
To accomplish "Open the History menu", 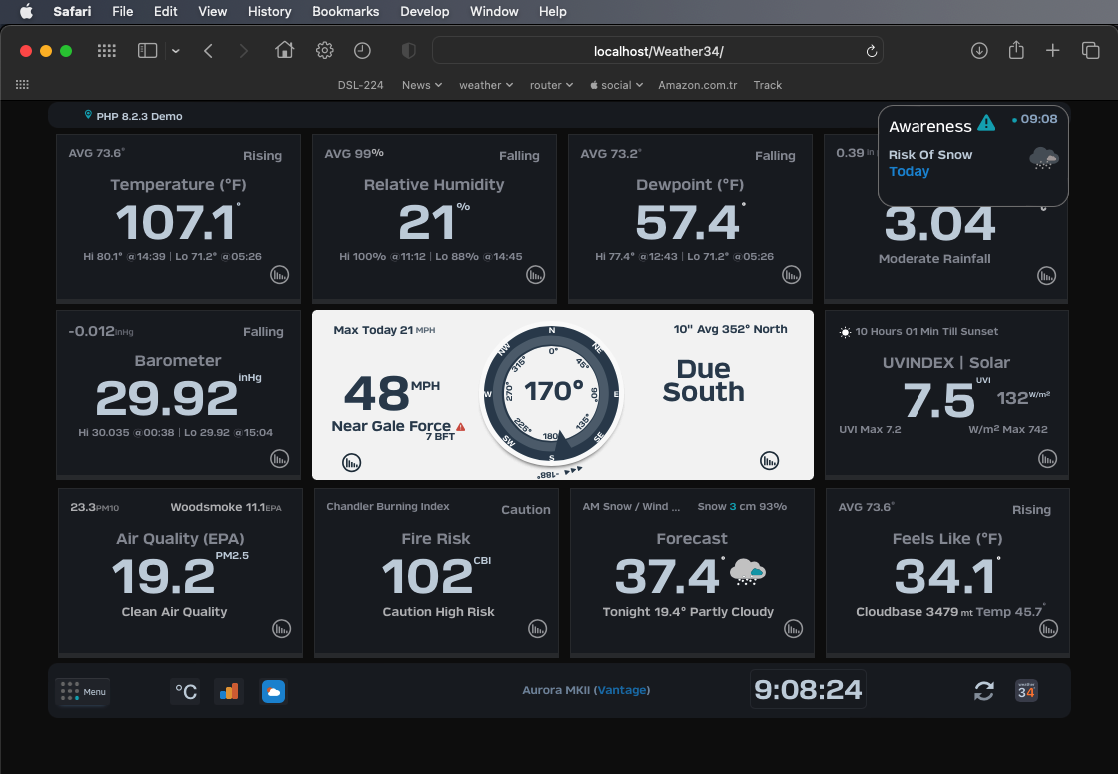I will 270,11.
